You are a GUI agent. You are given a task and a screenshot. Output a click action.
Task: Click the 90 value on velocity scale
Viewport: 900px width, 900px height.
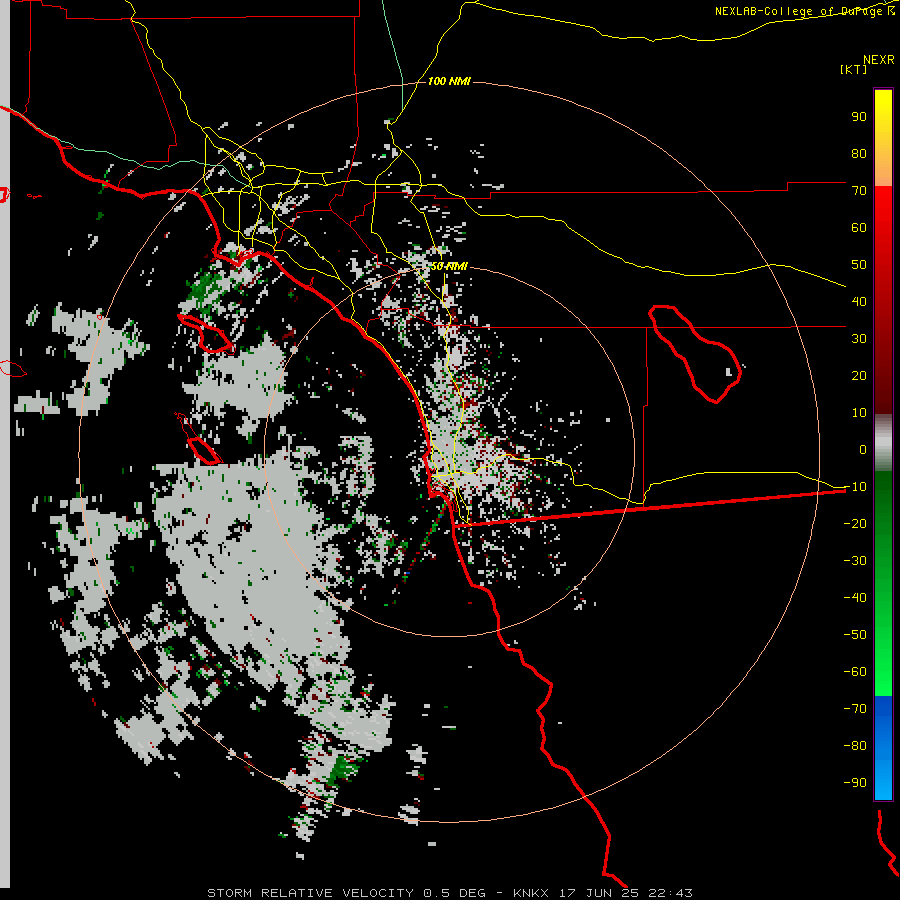click(859, 117)
